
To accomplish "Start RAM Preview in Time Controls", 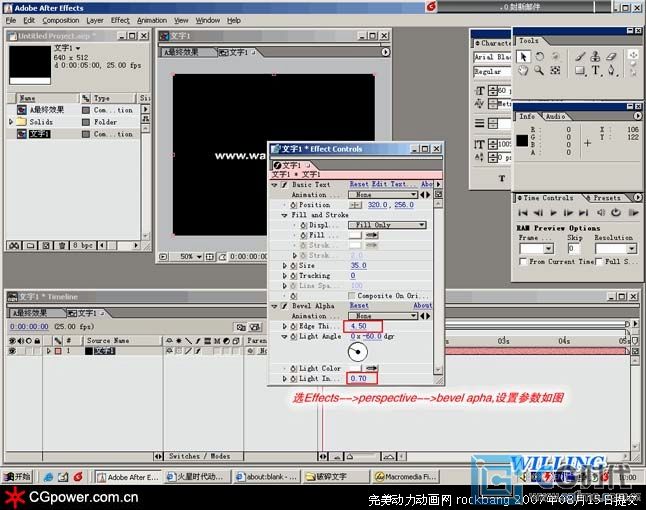I will pyautogui.click(x=633, y=213).
